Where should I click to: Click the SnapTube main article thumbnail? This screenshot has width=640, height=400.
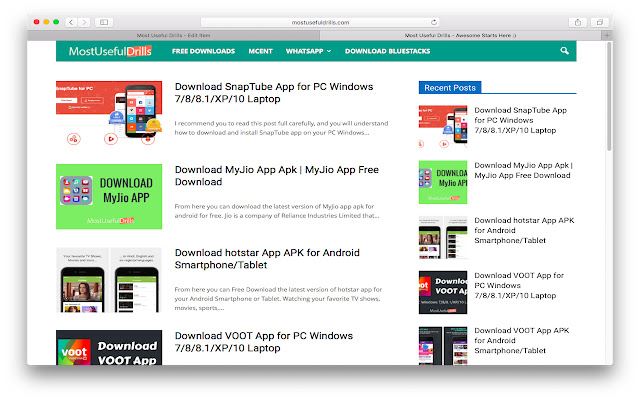(109, 113)
